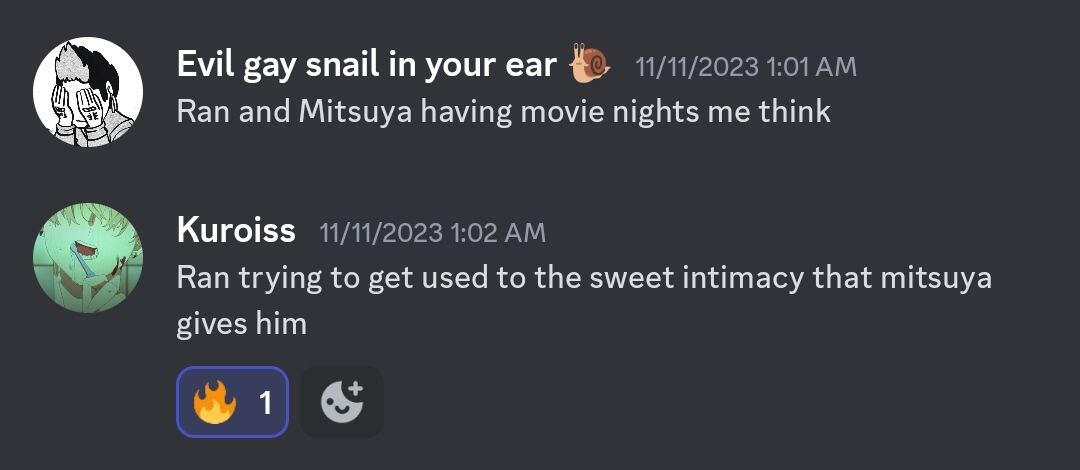The height and width of the screenshot is (470, 1080).
Task: Click username Evil gay snail in your ear
Action: [x=366, y=65]
